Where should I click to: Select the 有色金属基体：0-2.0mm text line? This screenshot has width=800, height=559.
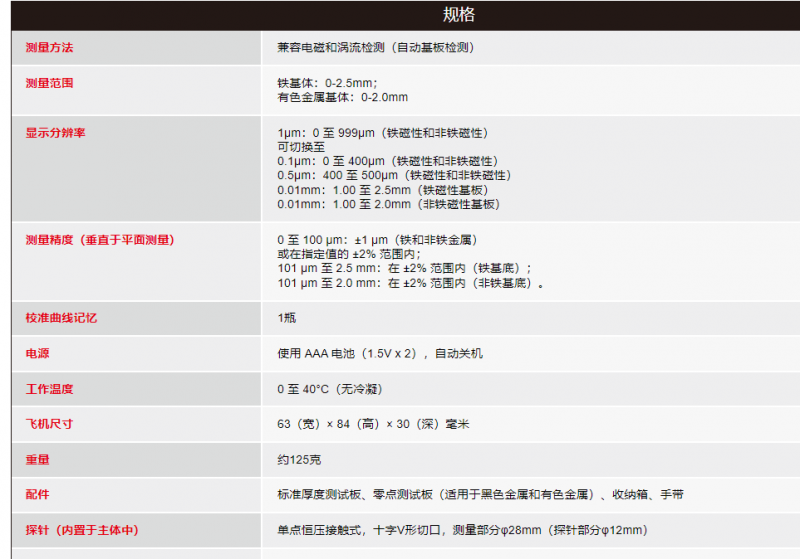coord(342,98)
